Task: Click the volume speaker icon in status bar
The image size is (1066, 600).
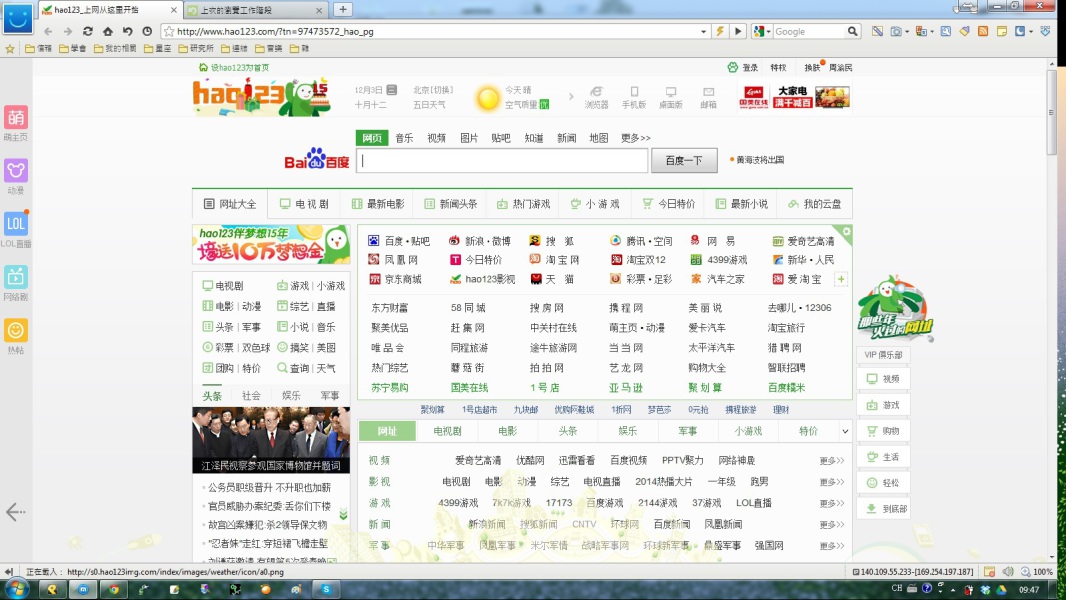Action: point(1008,571)
